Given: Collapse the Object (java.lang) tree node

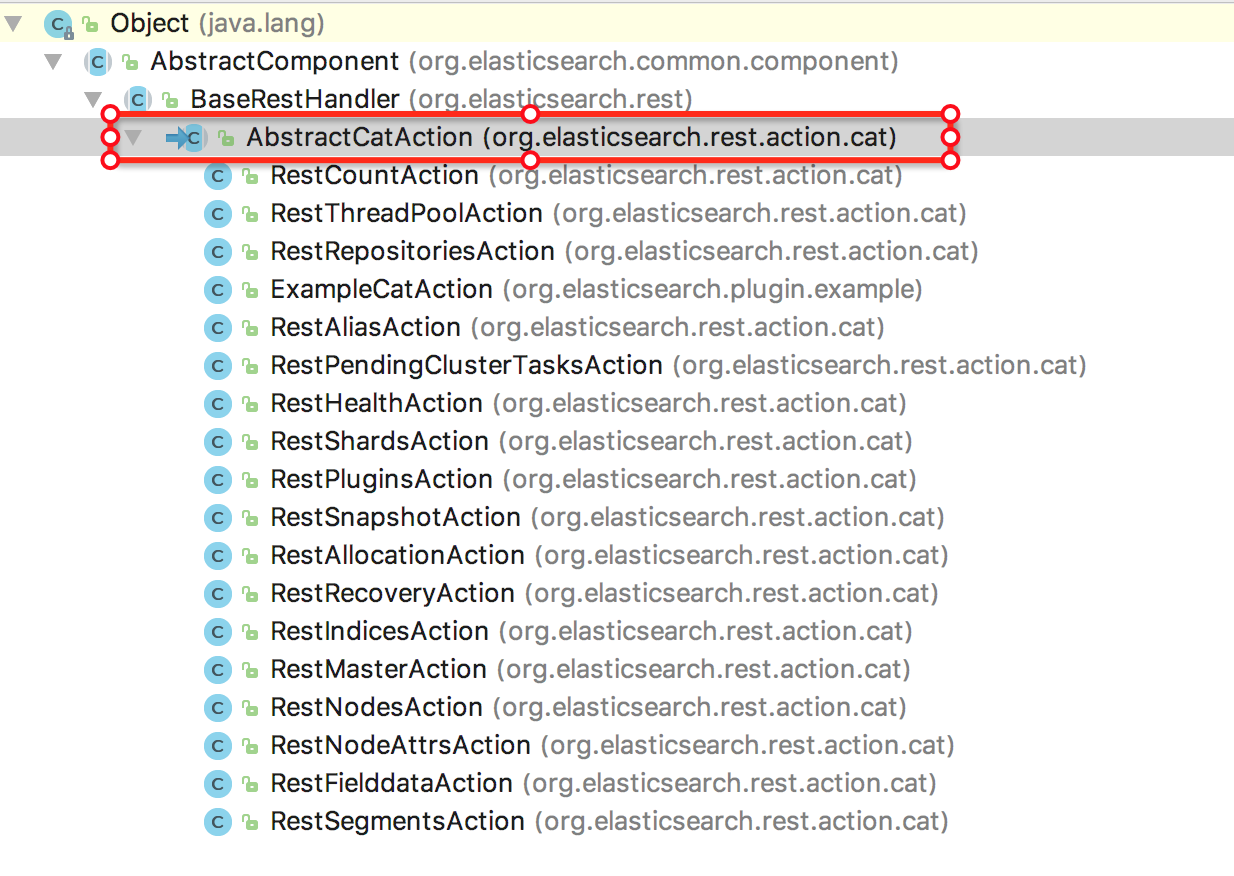Looking at the screenshot, I should [13, 22].
